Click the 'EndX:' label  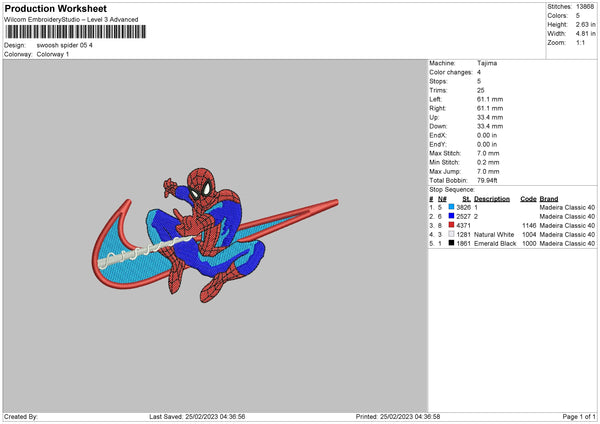[438, 135]
